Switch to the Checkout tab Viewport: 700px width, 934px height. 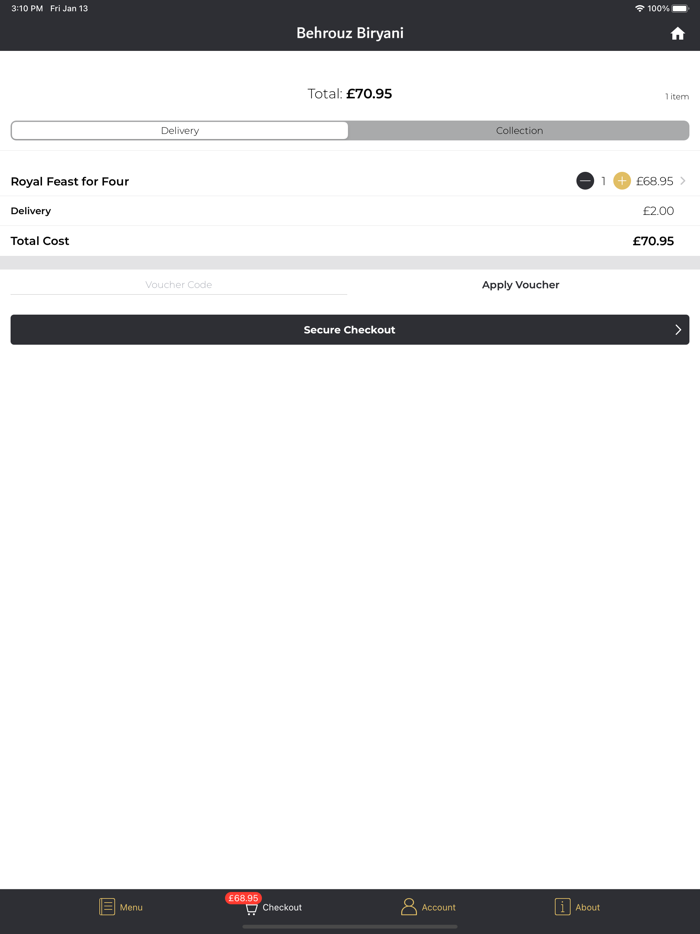point(272,910)
